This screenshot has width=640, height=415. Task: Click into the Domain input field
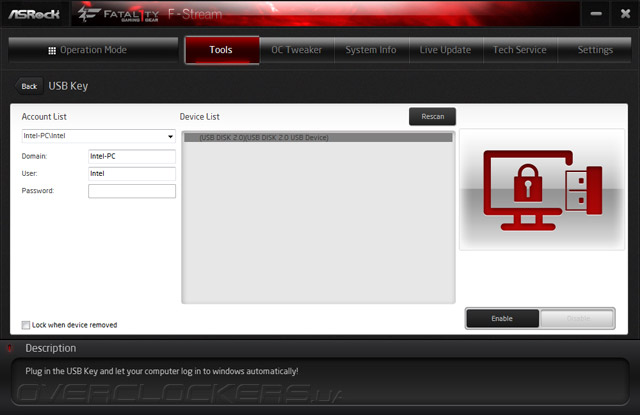coord(132,156)
